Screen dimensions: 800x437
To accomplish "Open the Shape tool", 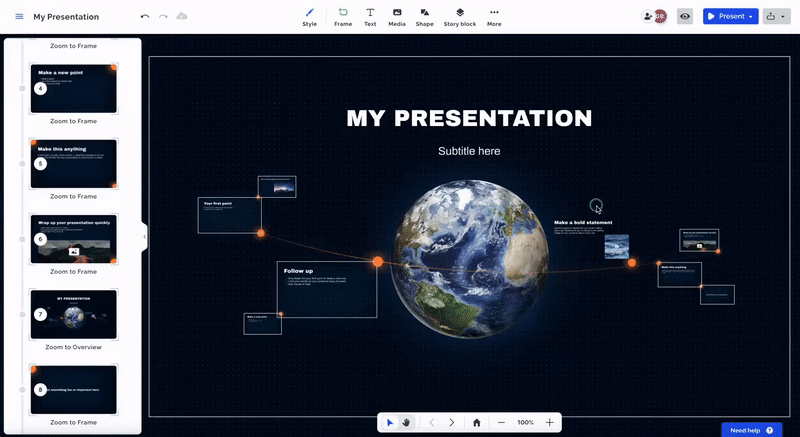I will click(424, 17).
